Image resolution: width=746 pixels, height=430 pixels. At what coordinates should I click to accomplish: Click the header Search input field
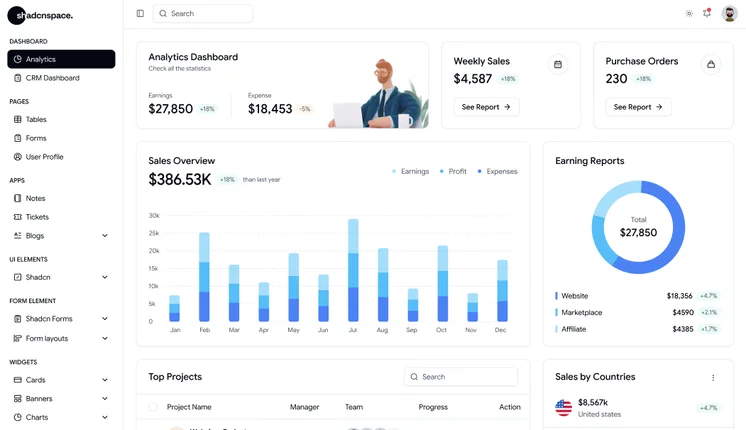[x=203, y=13]
